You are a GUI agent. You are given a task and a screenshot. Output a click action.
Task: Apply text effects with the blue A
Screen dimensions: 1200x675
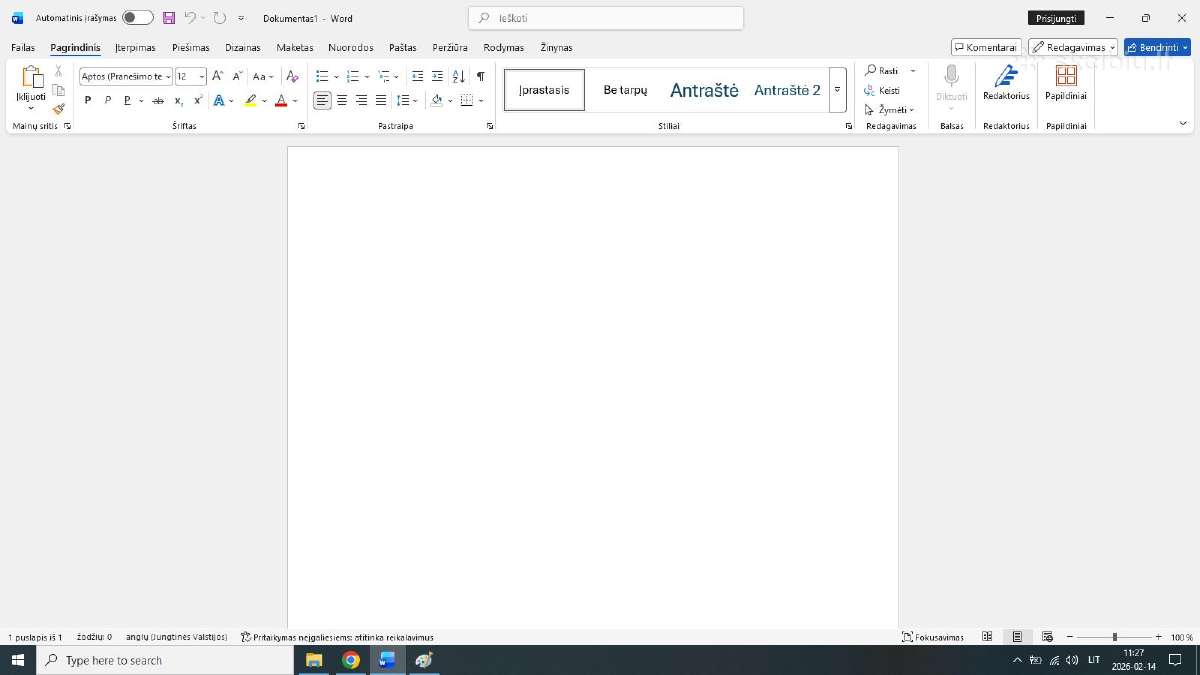click(219, 100)
